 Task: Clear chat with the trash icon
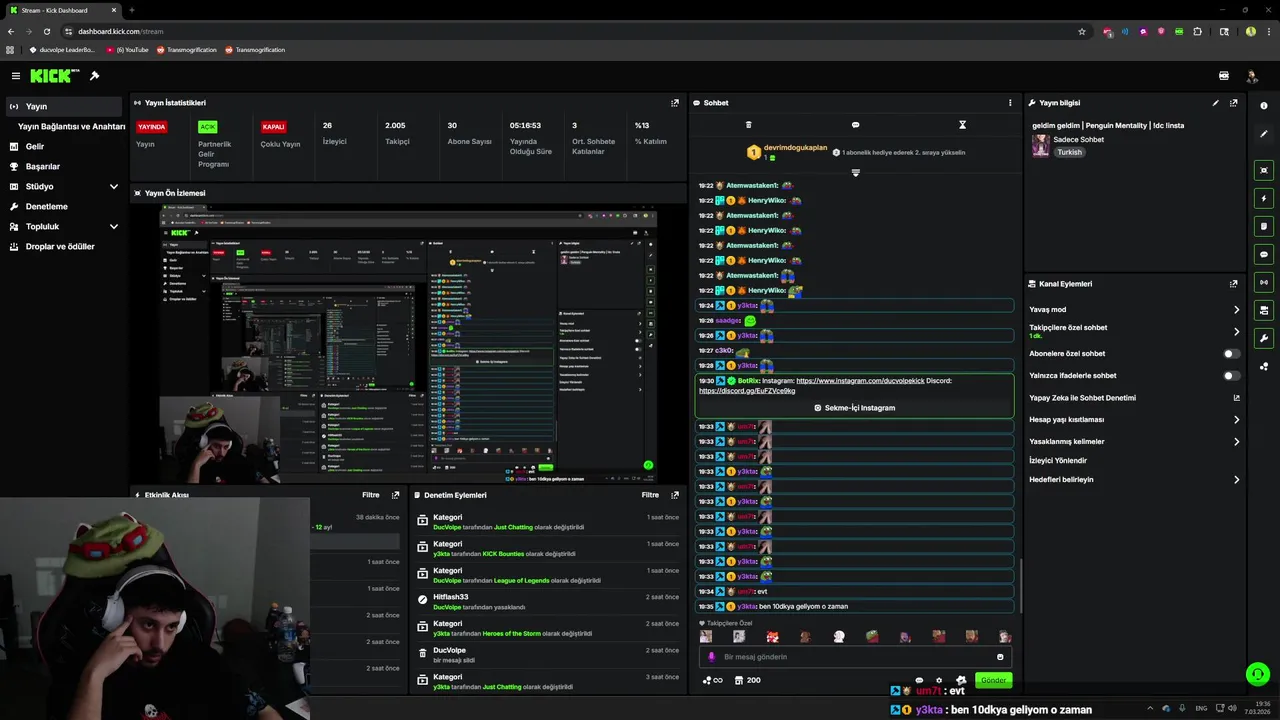748,125
